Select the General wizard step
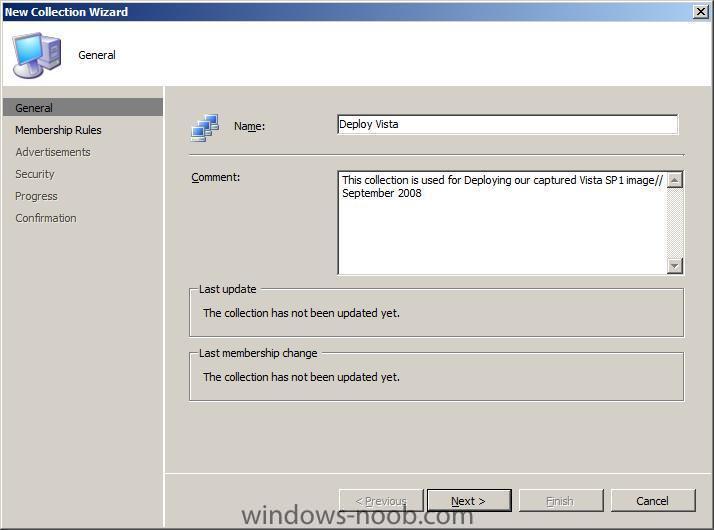This screenshot has height=530, width=714. click(82, 107)
